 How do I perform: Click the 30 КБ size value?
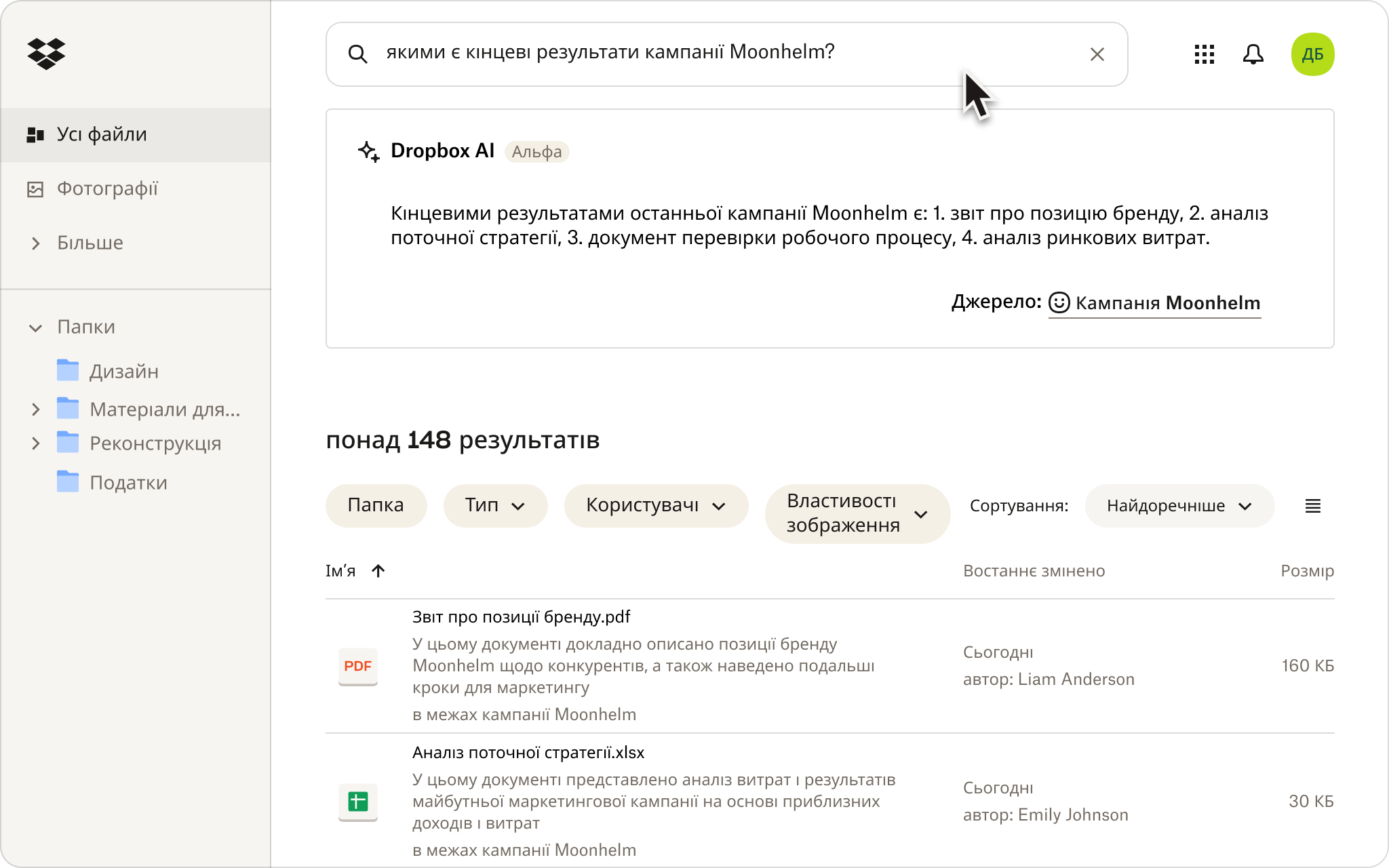coord(1311,801)
